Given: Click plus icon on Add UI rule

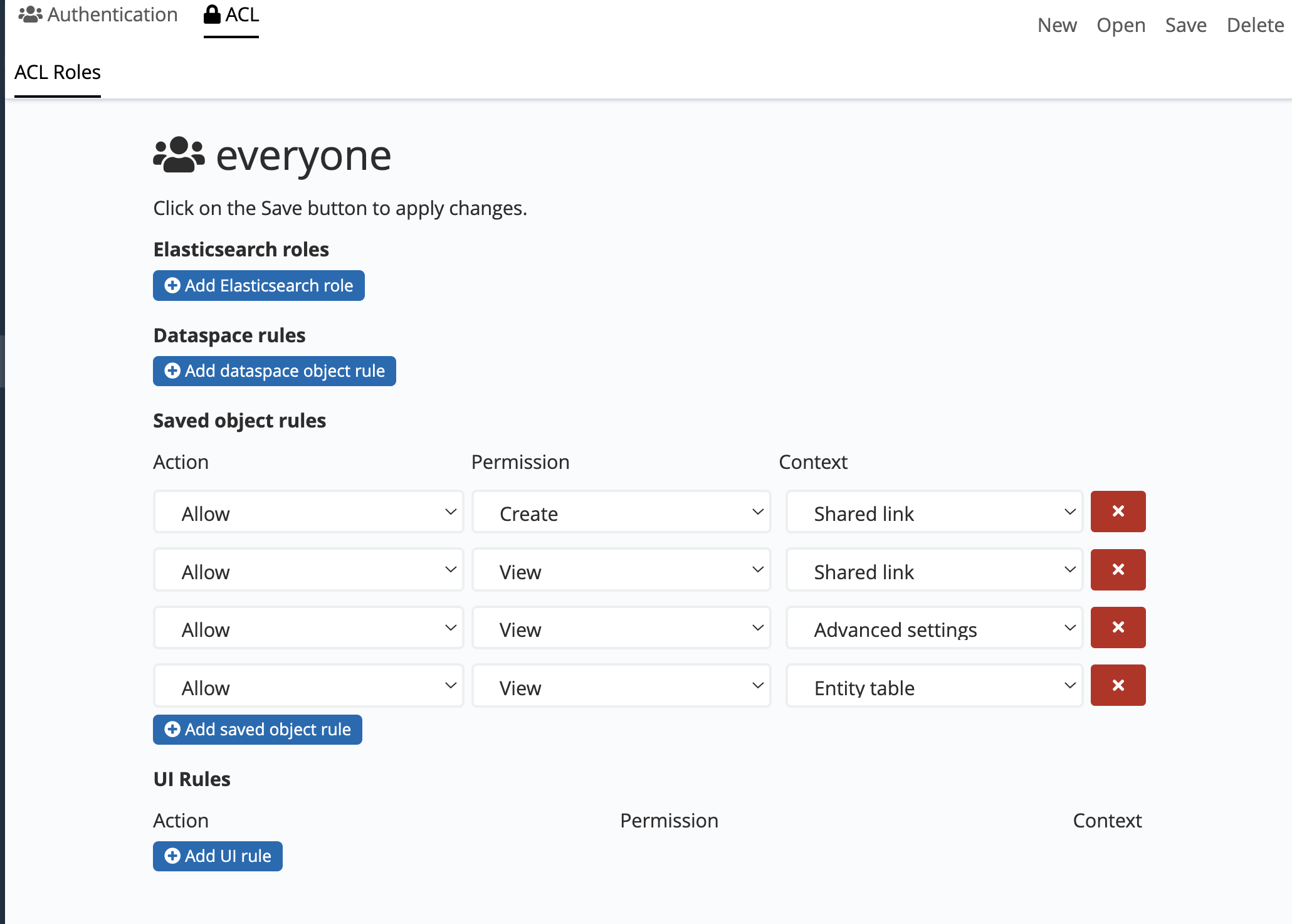Looking at the screenshot, I should 172,856.
